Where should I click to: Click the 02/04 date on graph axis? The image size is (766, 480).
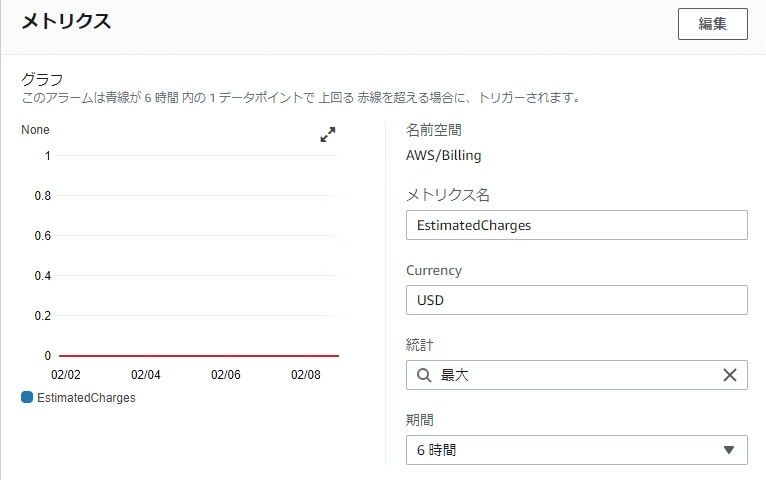point(146,375)
